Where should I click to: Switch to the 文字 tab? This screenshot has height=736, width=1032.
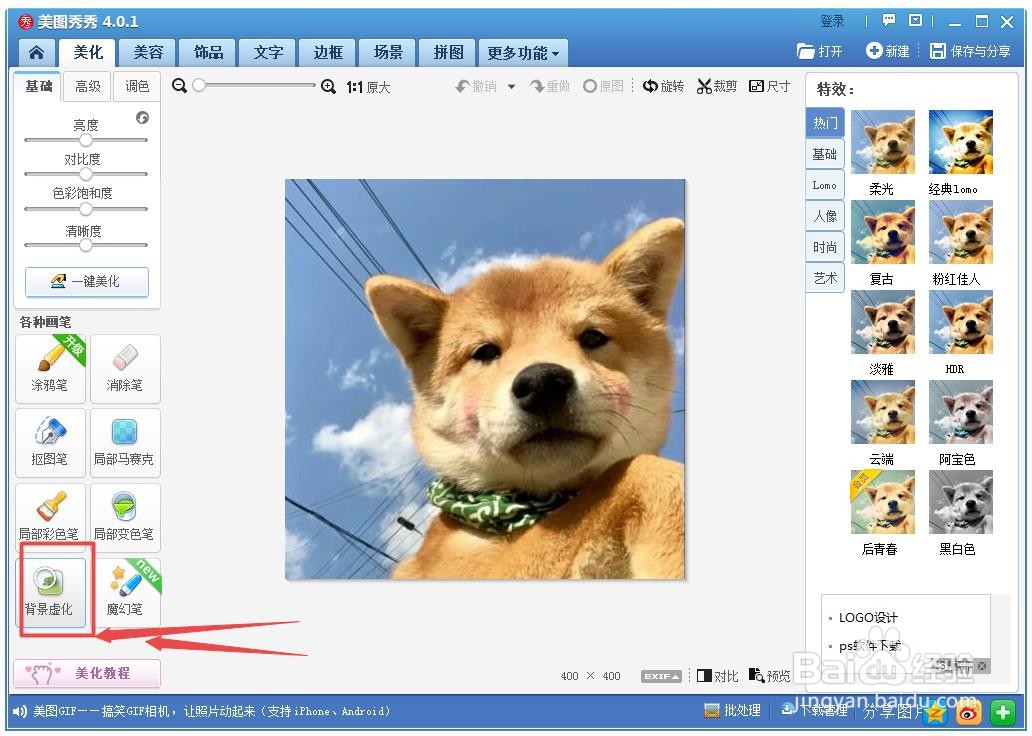point(269,53)
